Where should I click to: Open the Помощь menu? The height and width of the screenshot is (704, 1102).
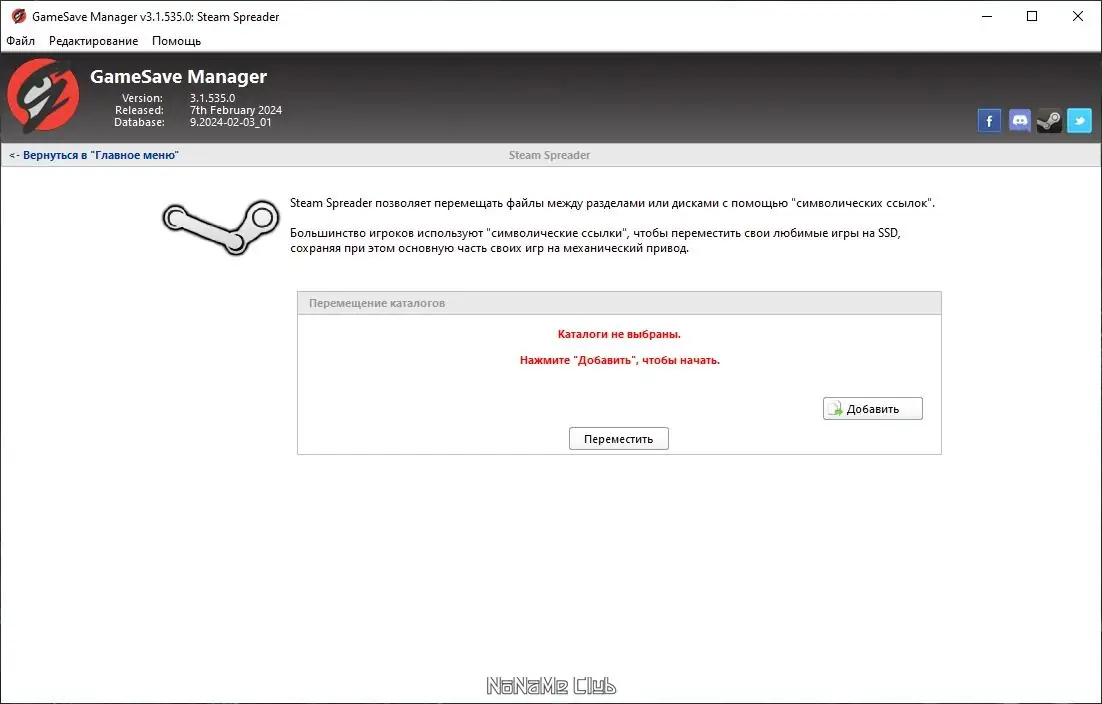pos(176,41)
